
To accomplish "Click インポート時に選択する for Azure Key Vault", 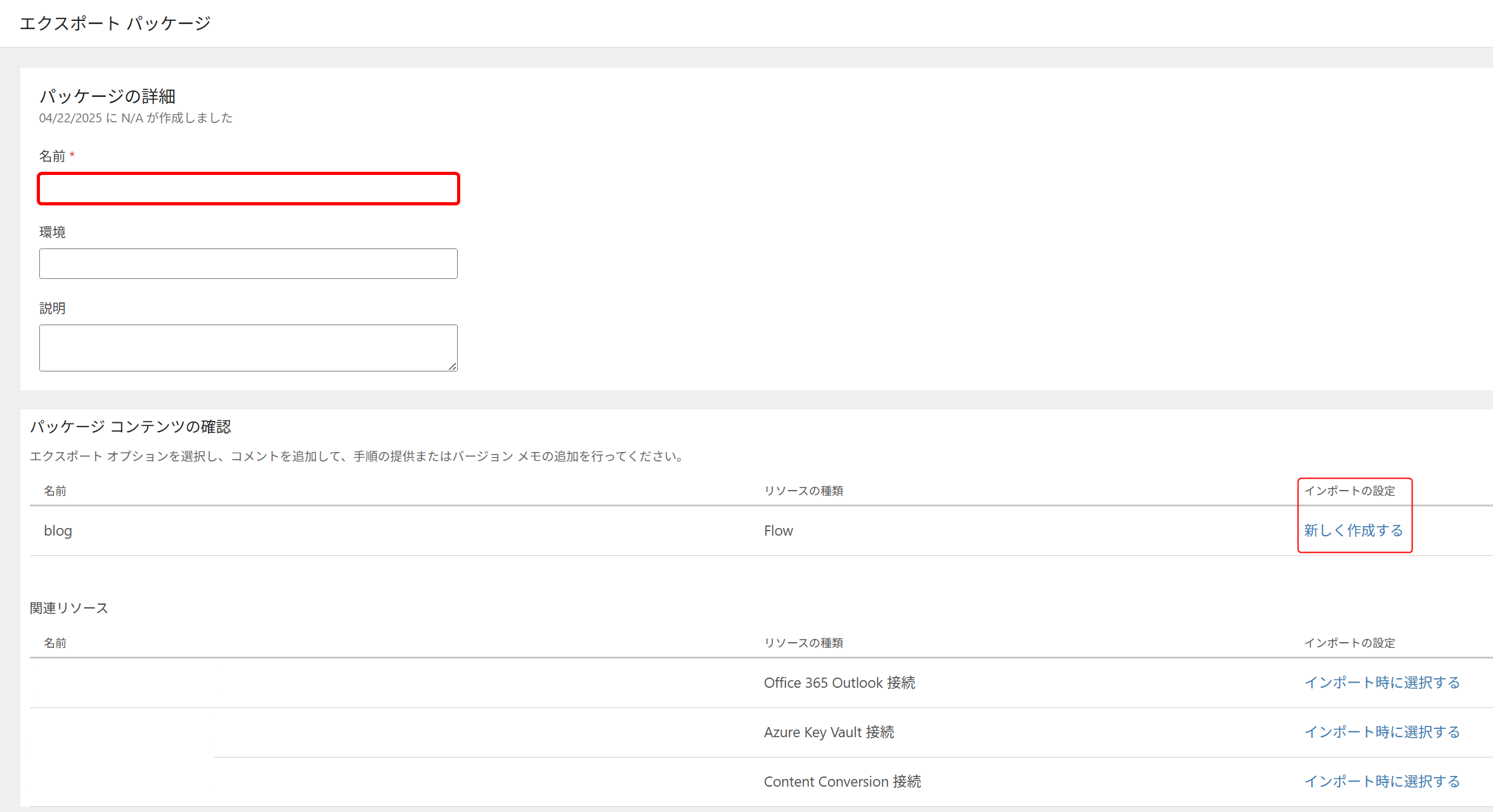I will (1381, 731).
